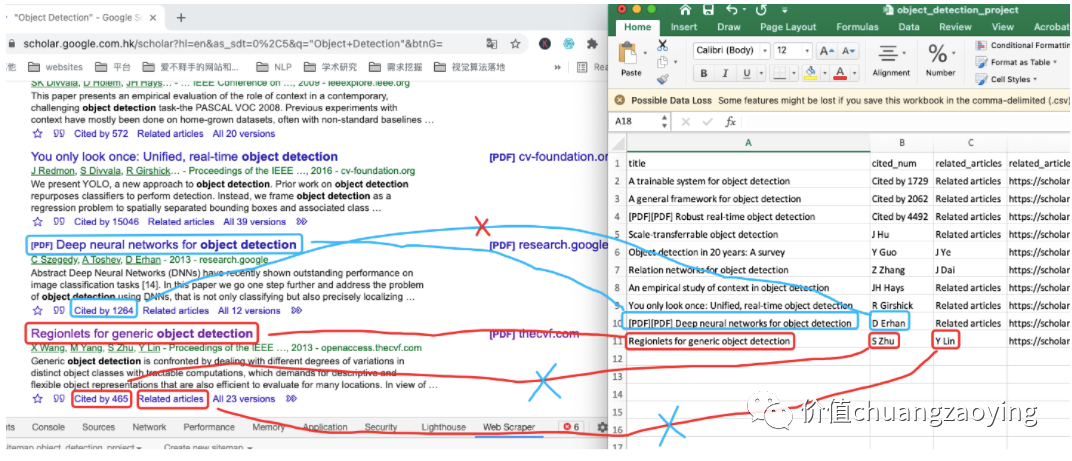Click the formula bar cancel X icon
Image resolution: width=1072 pixels, height=461 pixels.
(686, 122)
